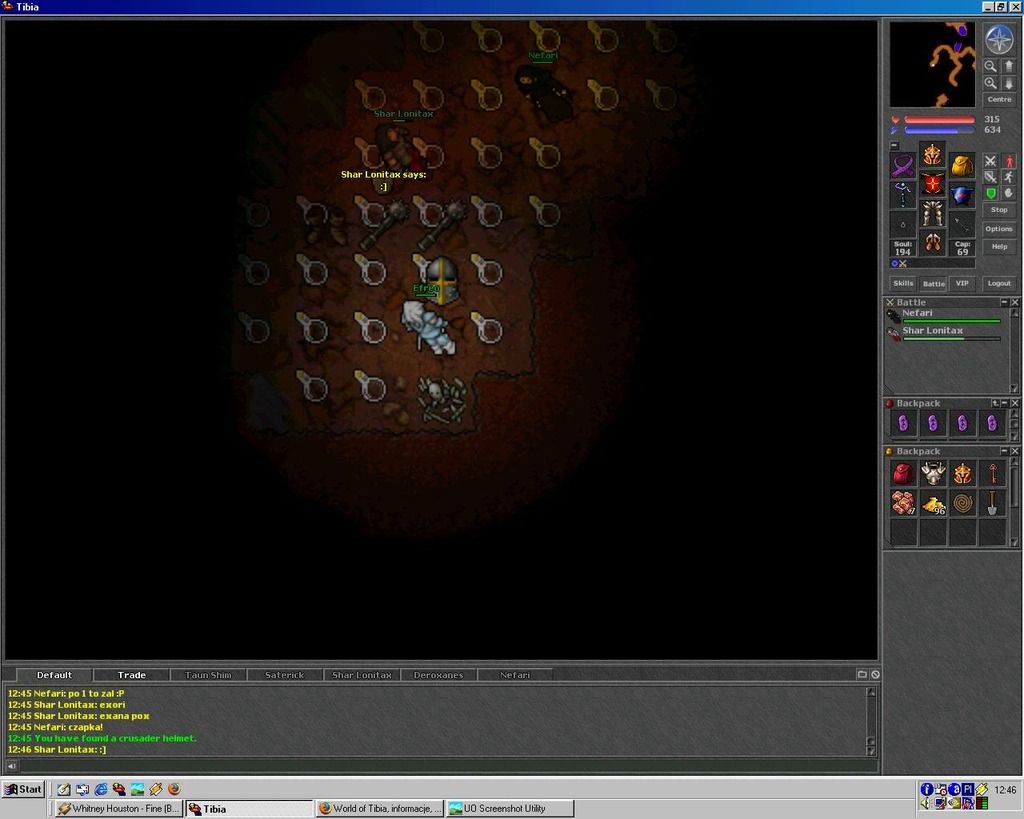Click the empty ring slot
This screenshot has height=819, width=1024.
(x=903, y=224)
